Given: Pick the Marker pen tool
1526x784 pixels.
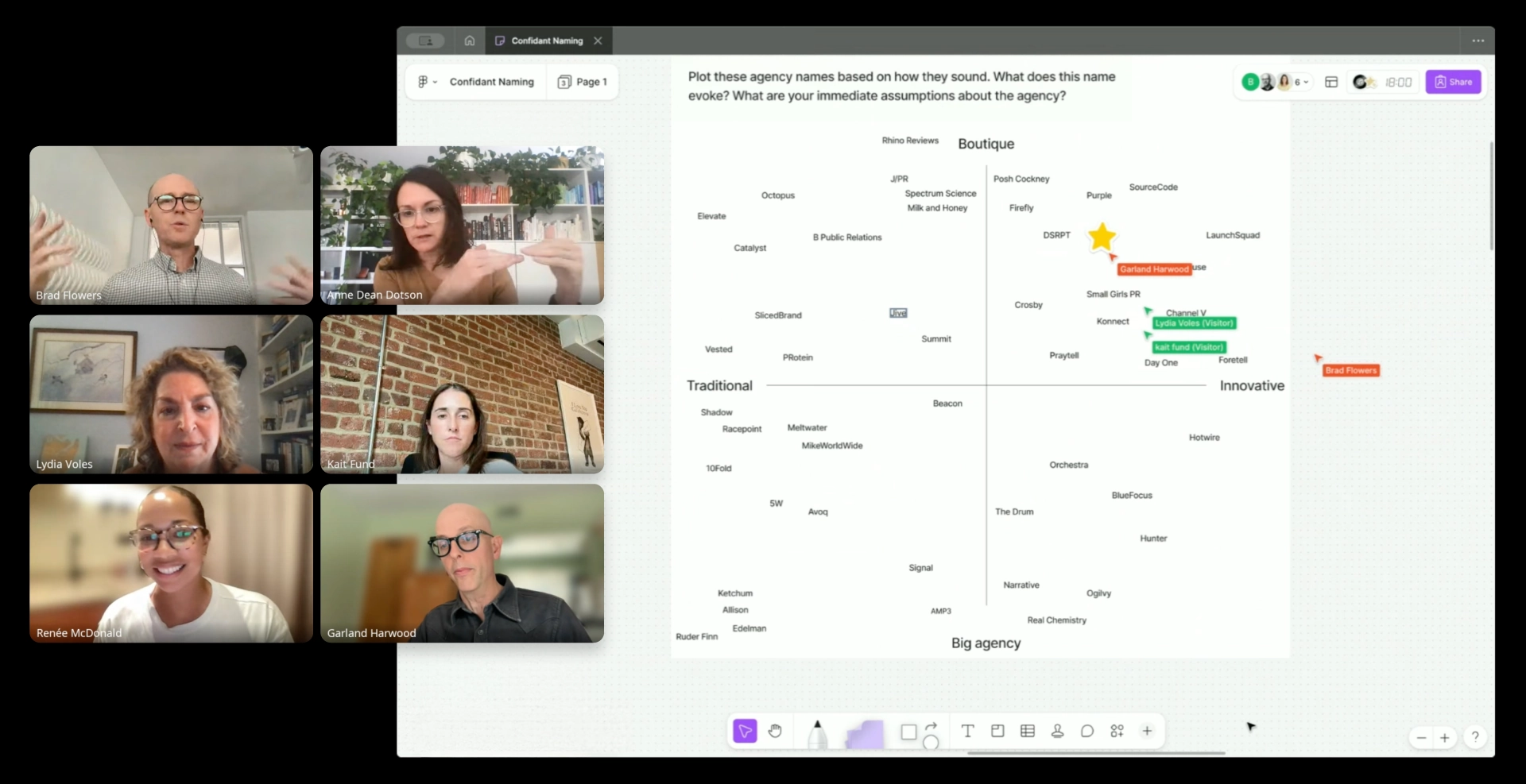Looking at the screenshot, I should tap(817, 733).
